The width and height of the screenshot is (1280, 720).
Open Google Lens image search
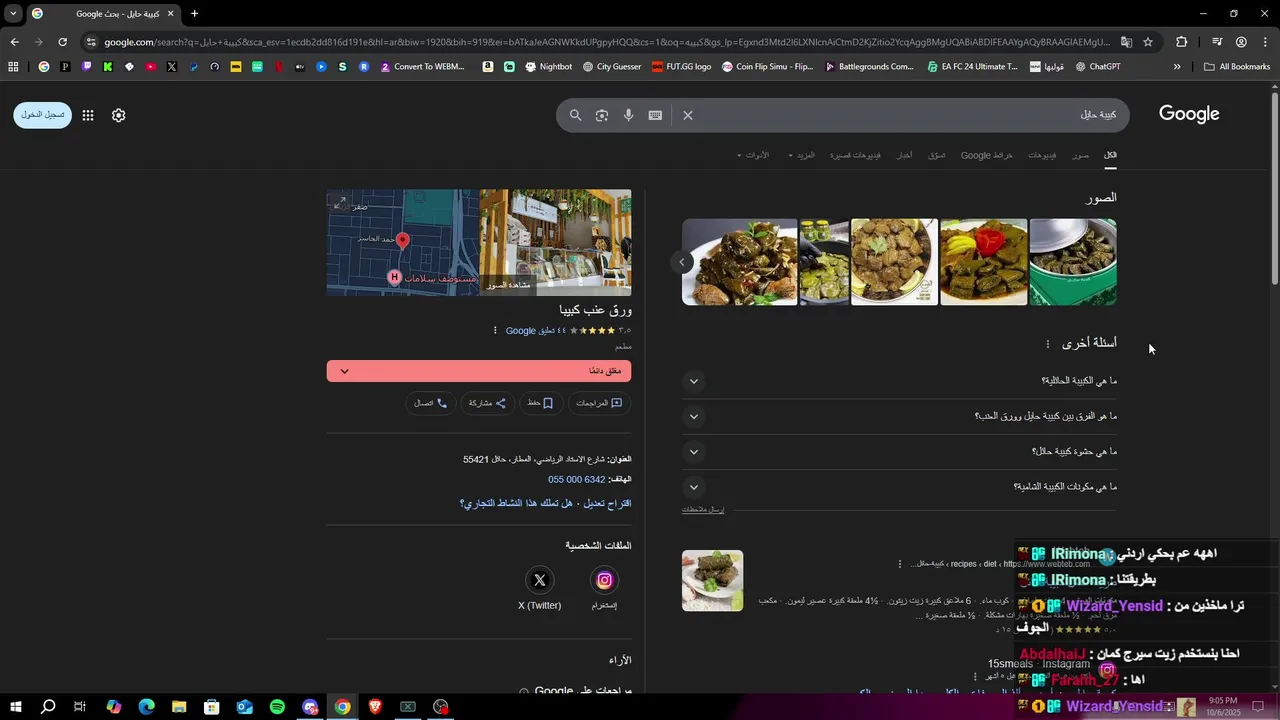tap(602, 115)
